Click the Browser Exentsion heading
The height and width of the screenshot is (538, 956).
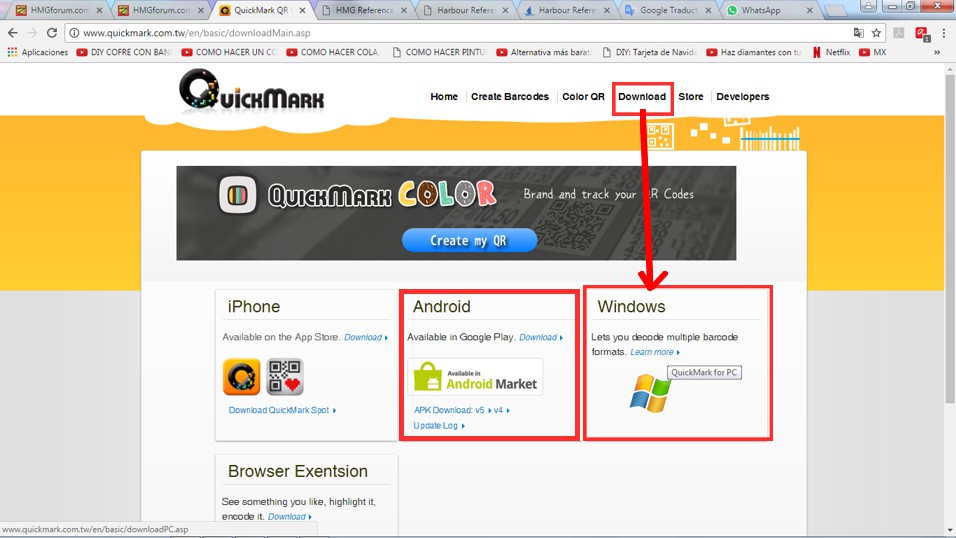point(298,471)
